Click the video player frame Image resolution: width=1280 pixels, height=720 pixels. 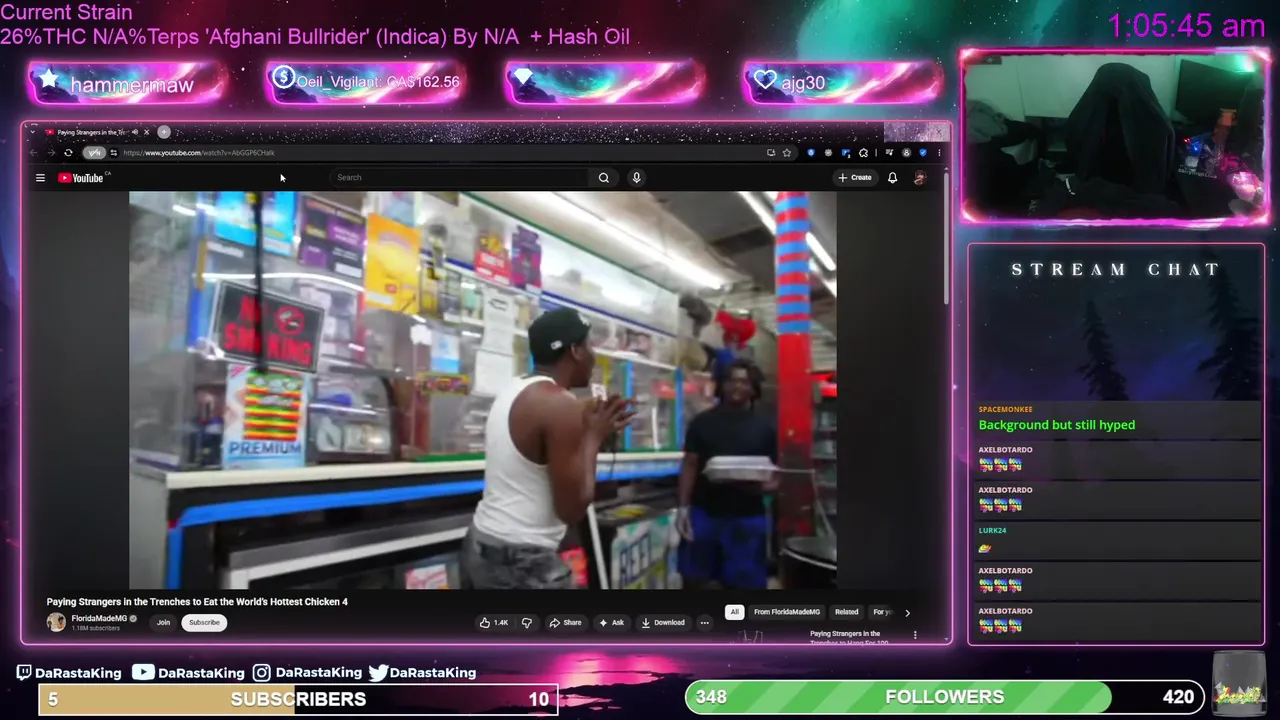(x=483, y=390)
